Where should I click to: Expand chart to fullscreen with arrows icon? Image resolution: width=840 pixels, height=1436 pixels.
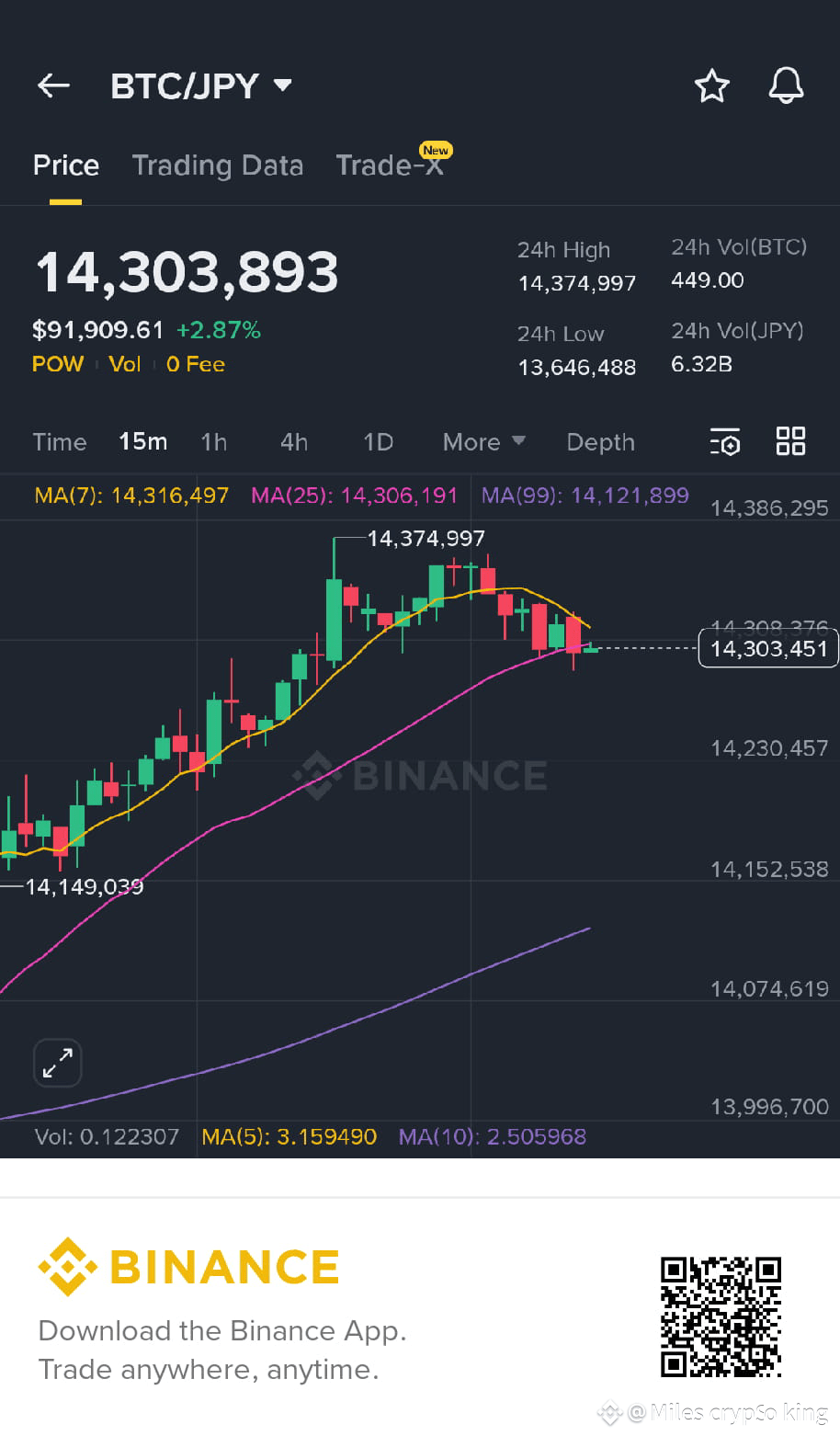(x=58, y=1064)
